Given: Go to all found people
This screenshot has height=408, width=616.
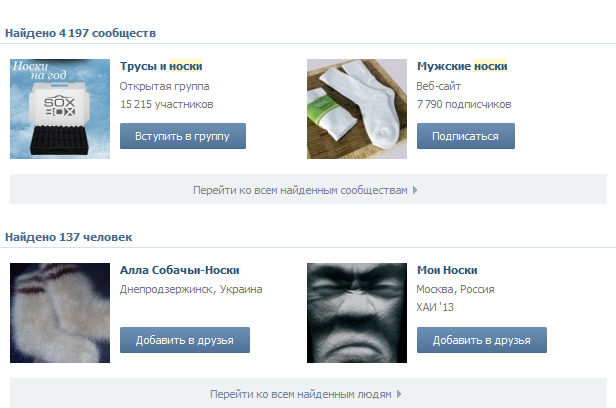Looking at the screenshot, I should [x=308, y=393].
